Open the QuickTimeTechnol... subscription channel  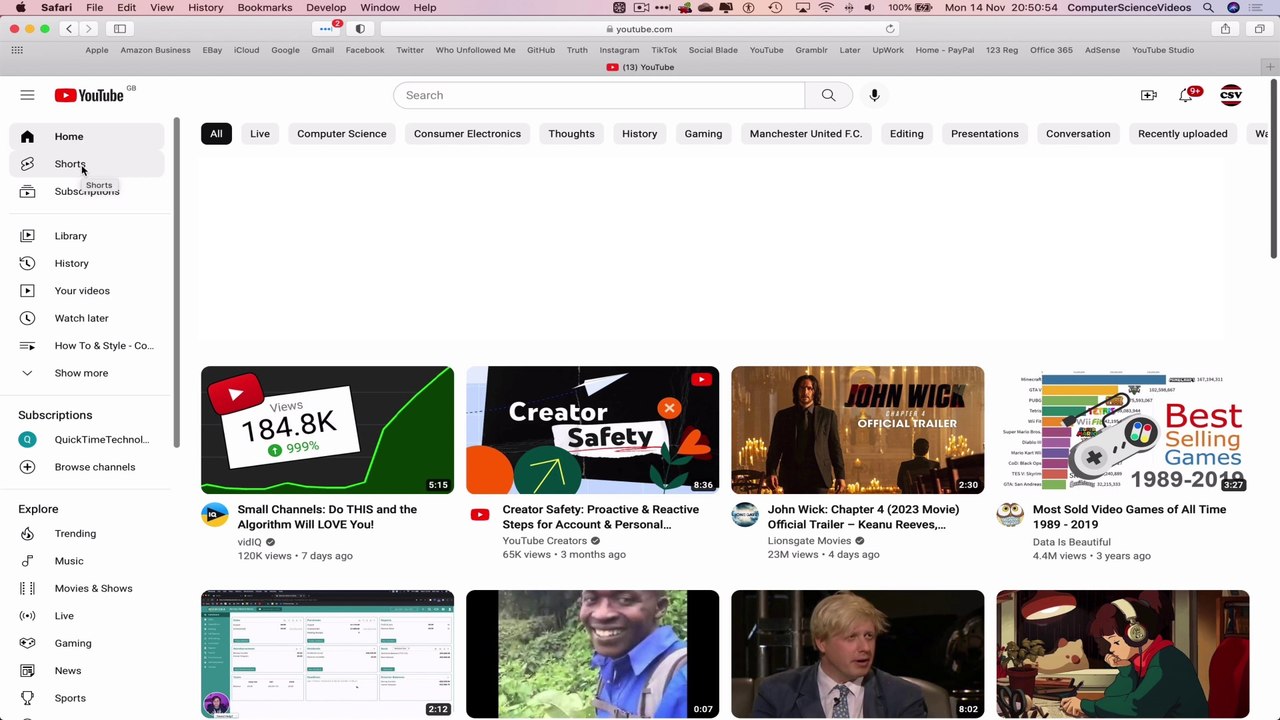click(x=86, y=439)
